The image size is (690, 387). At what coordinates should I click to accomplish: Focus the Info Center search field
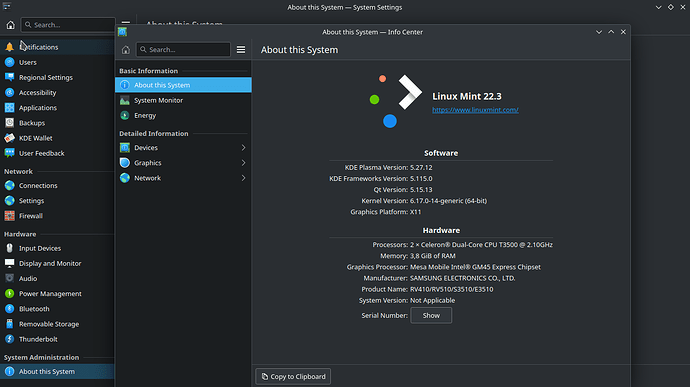tap(183, 50)
